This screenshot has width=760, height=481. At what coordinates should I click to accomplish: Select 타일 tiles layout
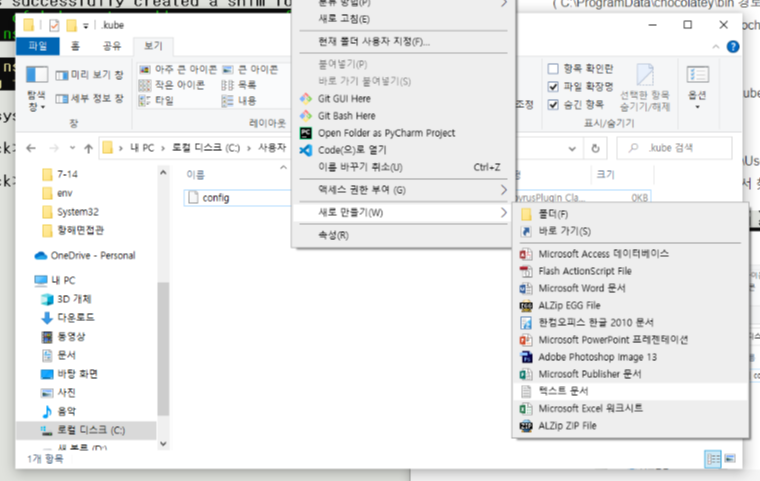(x=156, y=100)
